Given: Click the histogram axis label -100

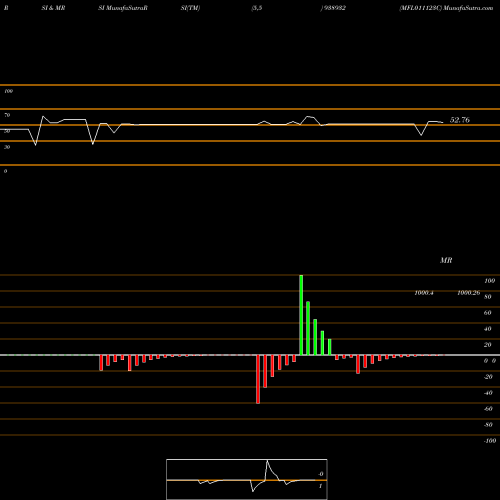Looking at the screenshot, I should tap(490, 441).
